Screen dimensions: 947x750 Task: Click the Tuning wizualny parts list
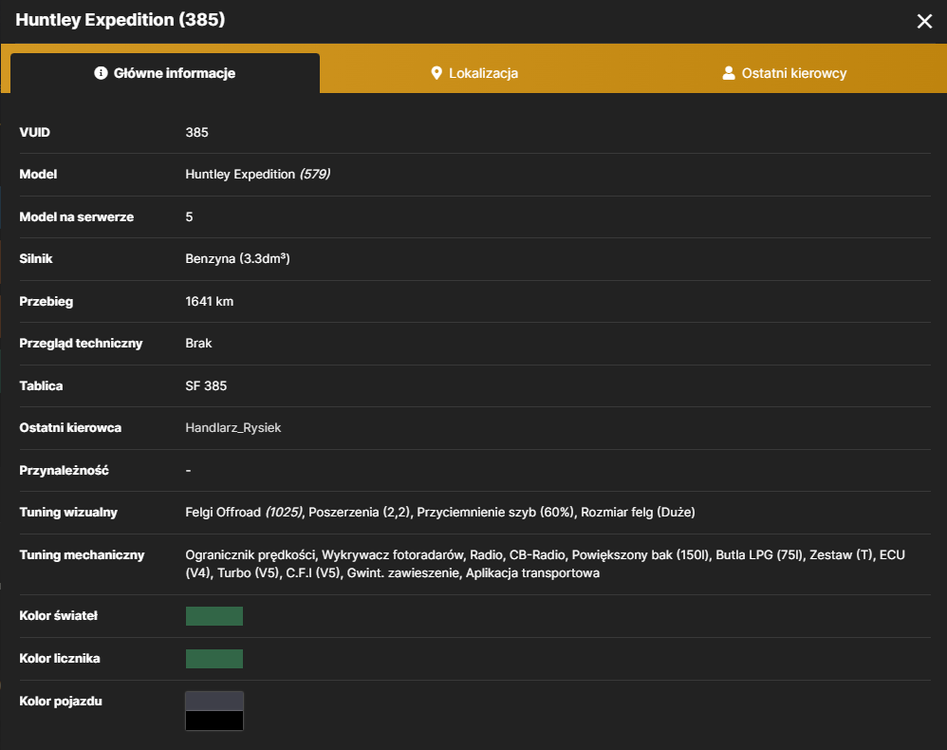point(440,512)
